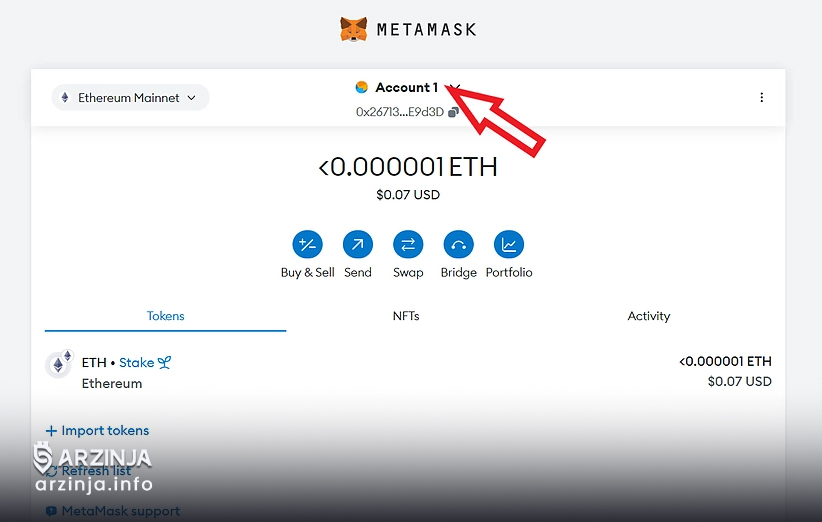Click the MetaMask fox logo

click(x=353, y=29)
